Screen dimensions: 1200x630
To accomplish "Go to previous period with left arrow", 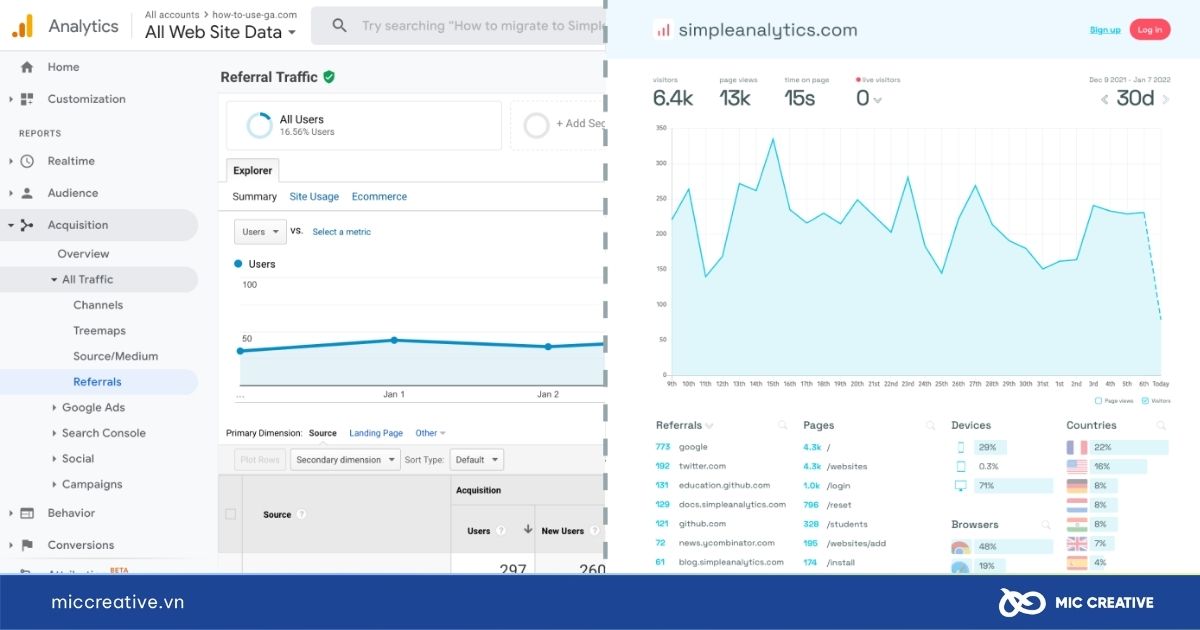I will pos(1105,99).
